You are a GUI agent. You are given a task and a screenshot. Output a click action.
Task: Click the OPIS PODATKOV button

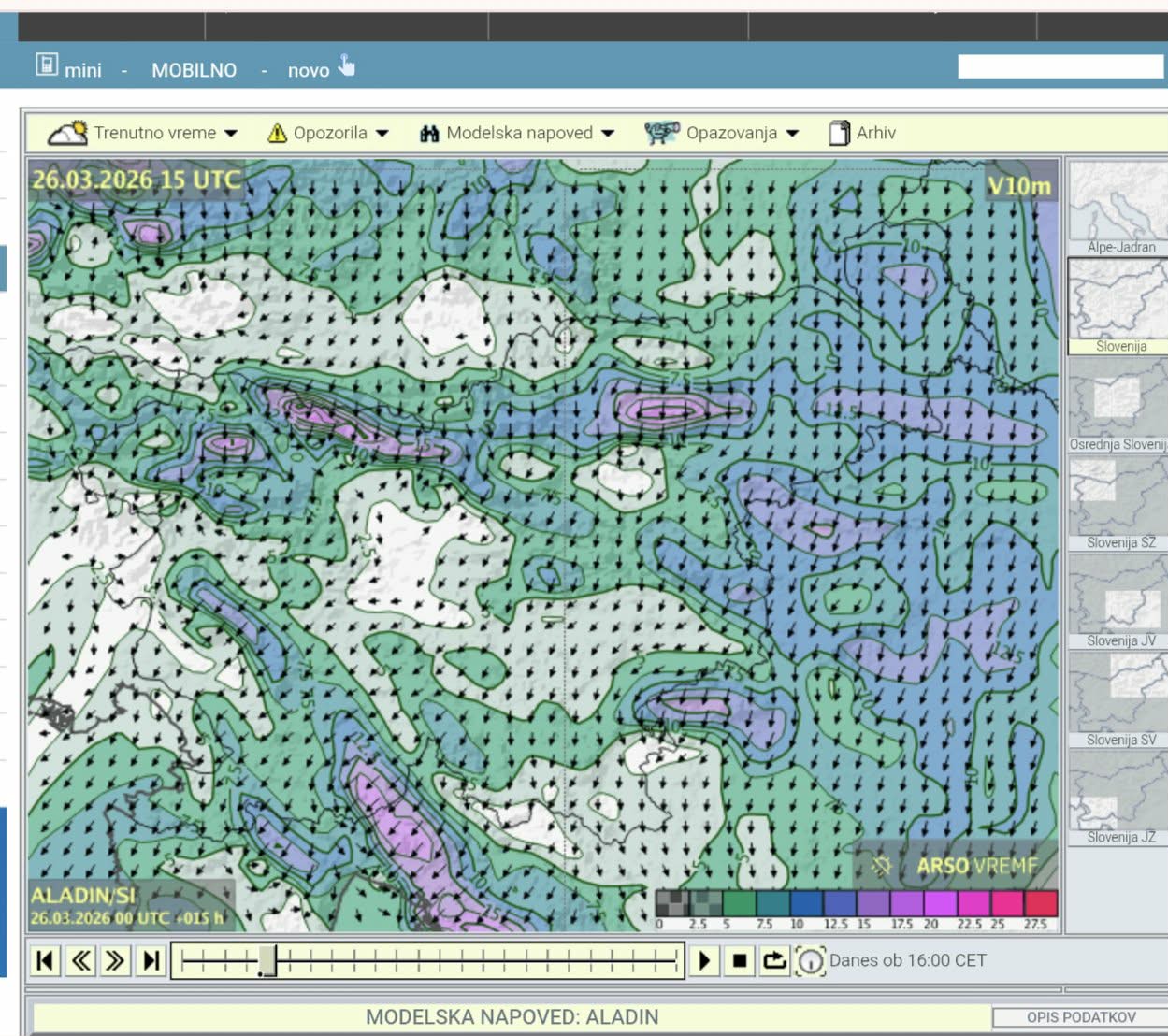coord(1080,1017)
